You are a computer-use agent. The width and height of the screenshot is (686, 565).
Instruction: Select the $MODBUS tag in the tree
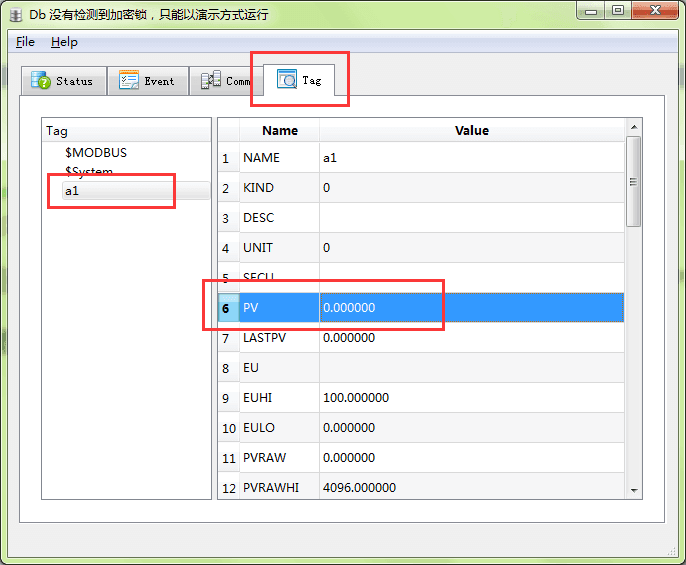tap(96, 153)
